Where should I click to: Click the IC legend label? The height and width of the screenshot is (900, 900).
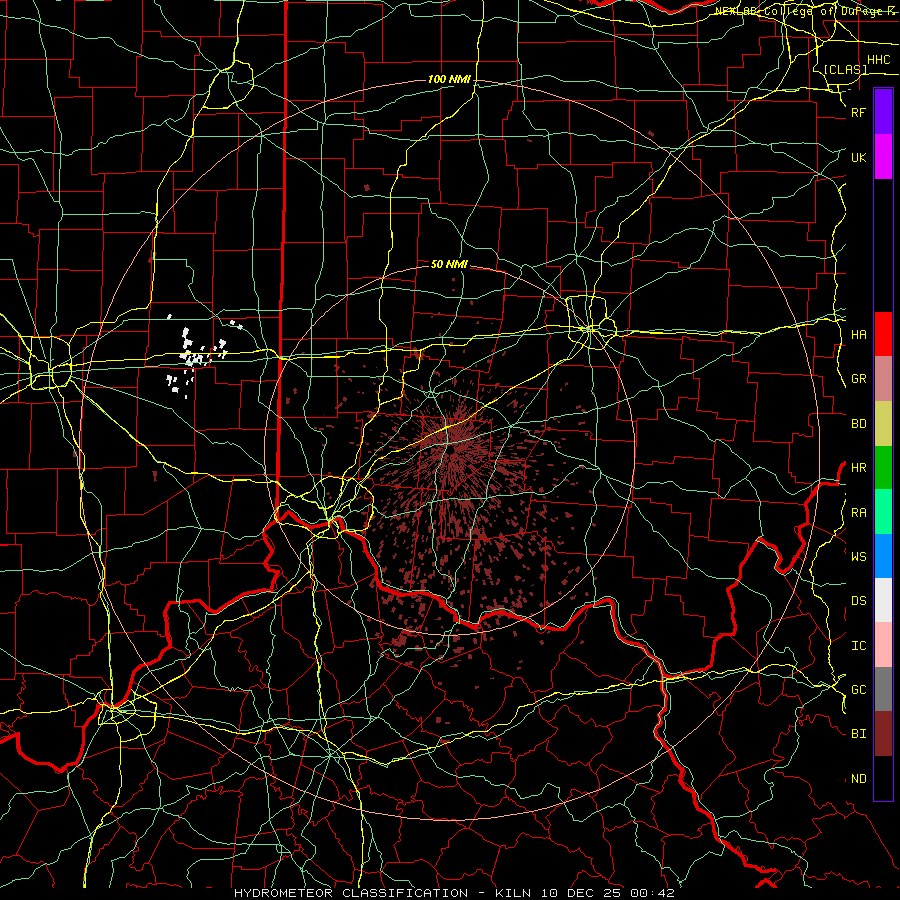click(858, 646)
